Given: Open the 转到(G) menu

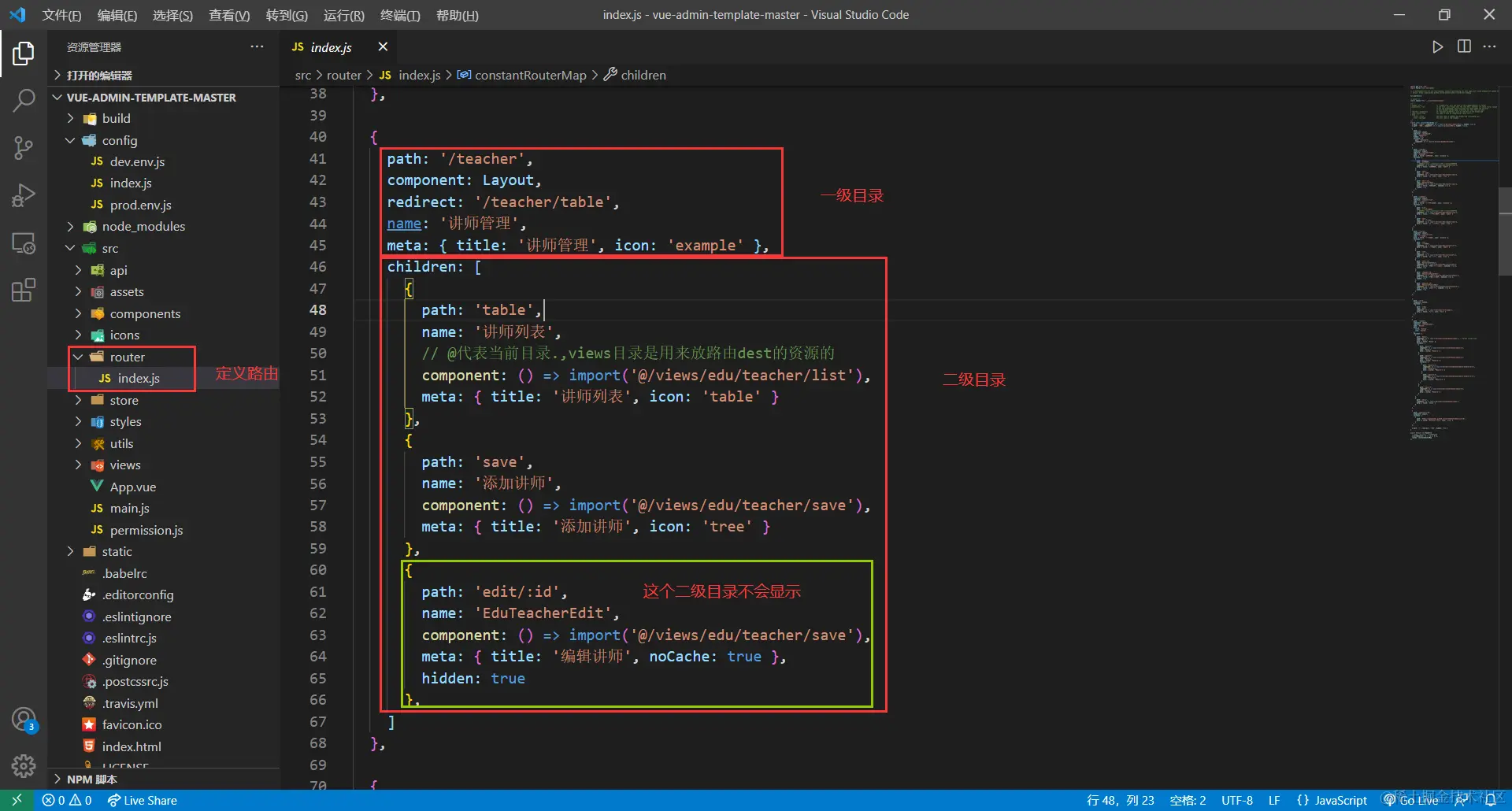Looking at the screenshot, I should (287, 15).
